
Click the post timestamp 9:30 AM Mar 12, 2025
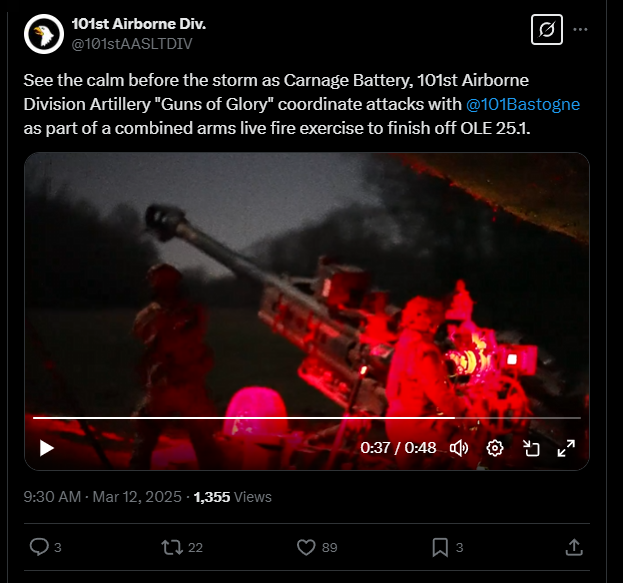103,497
